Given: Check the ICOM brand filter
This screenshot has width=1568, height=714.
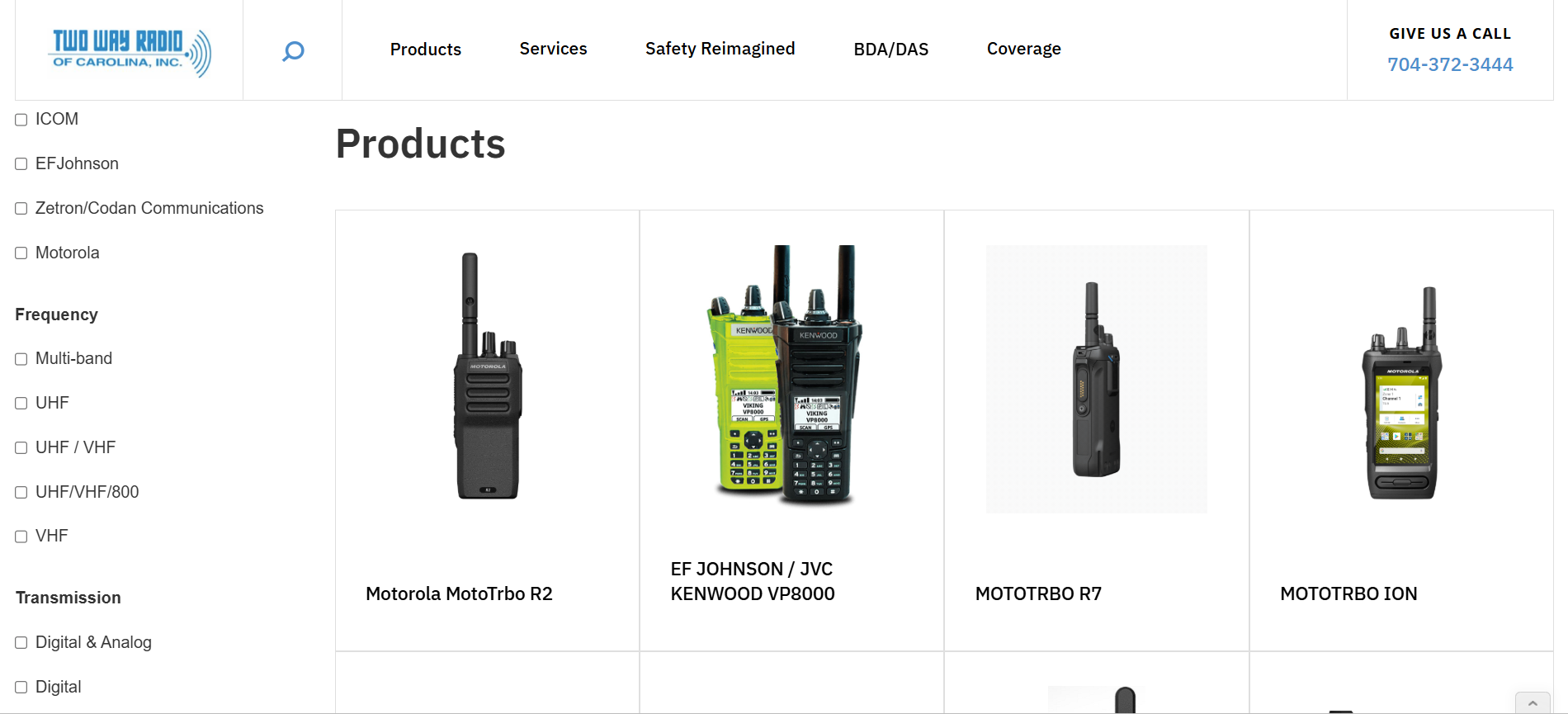Looking at the screenshot, I should point(21,120).
